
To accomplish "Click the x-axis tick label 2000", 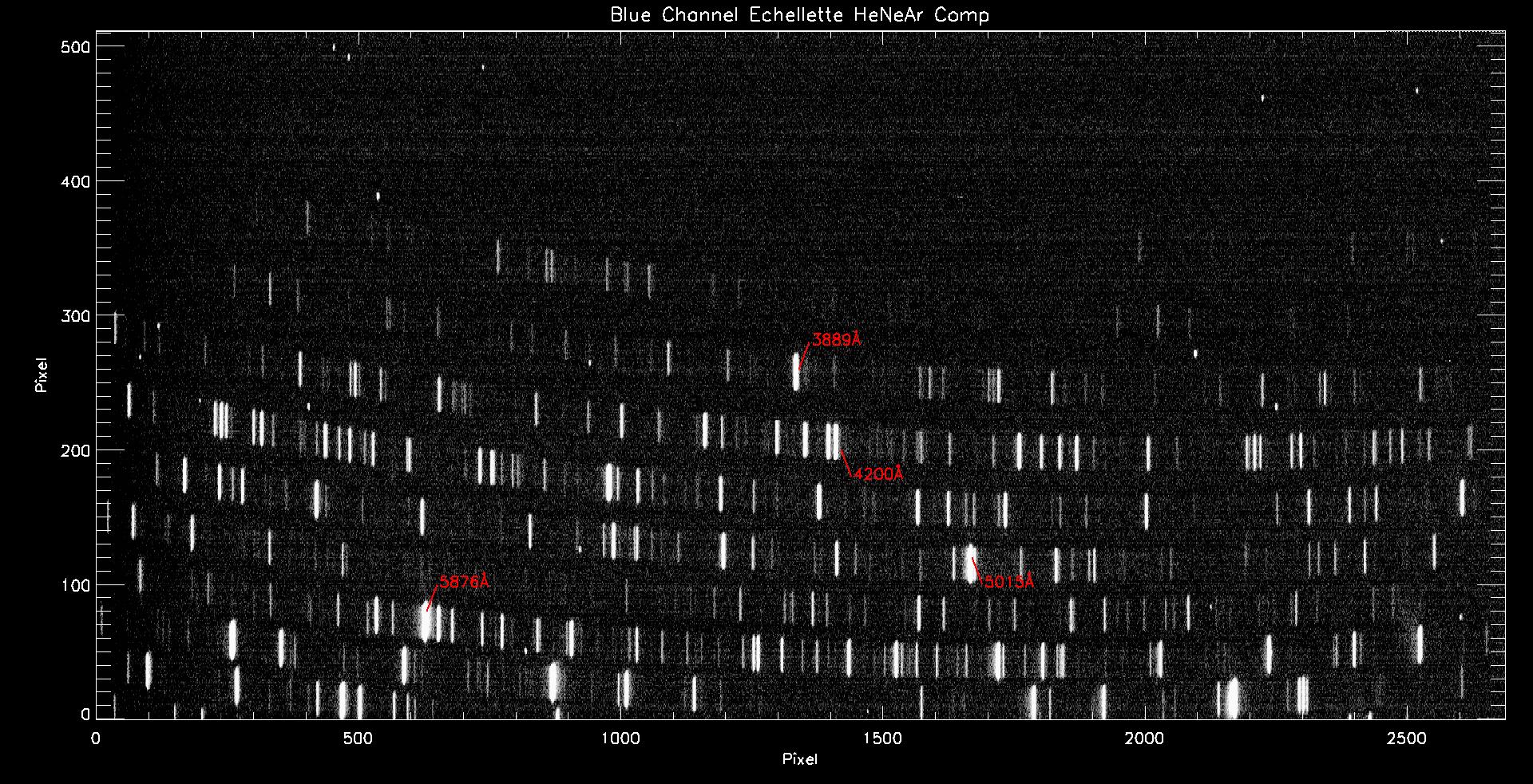I will (1144, 739).
